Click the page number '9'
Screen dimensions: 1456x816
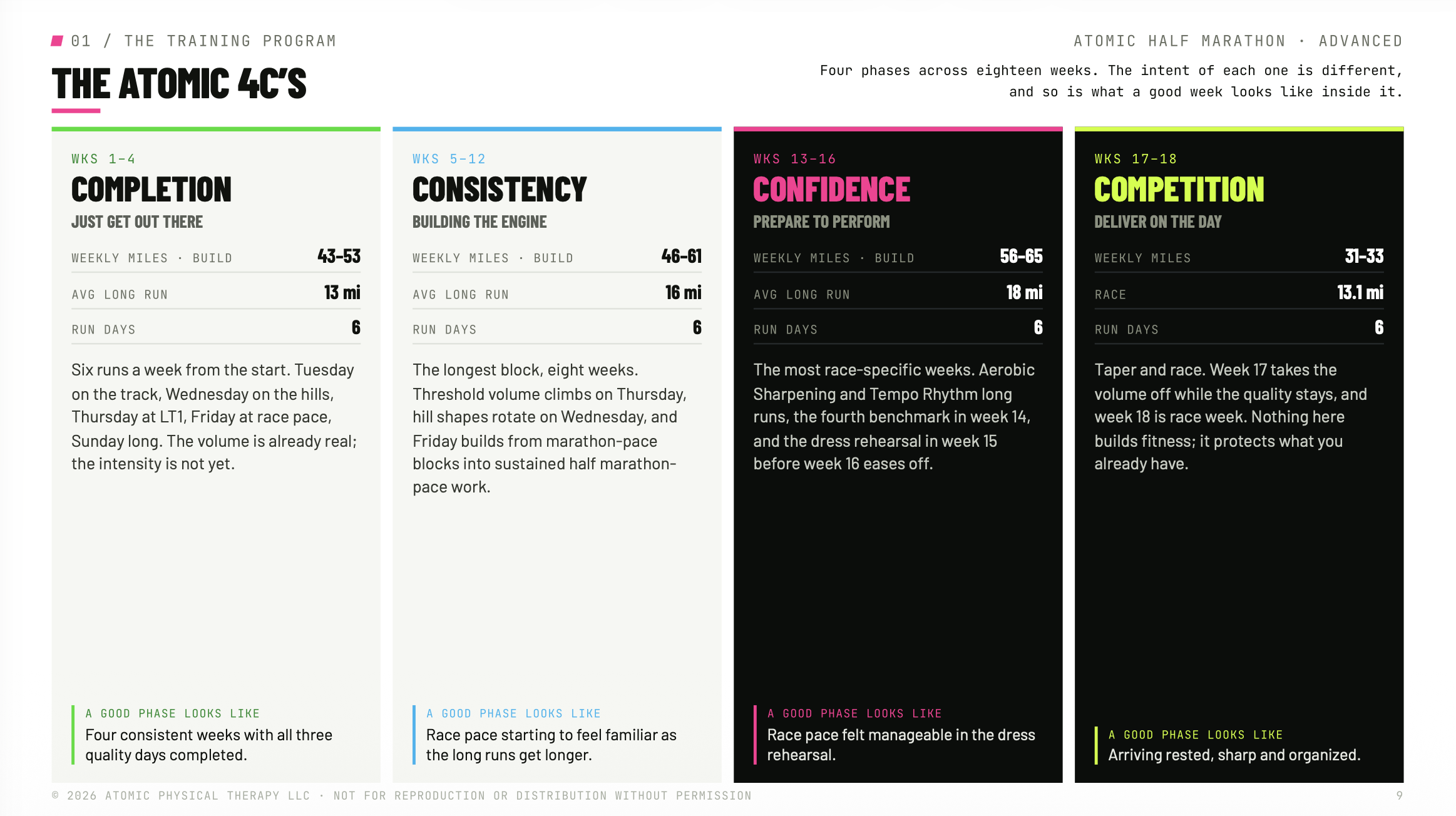coord(1400,796)
